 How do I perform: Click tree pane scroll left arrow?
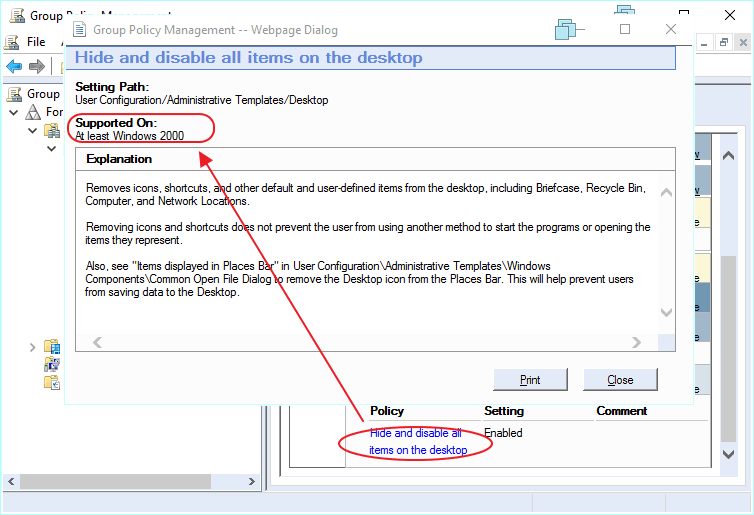click(x=11, y=481)
